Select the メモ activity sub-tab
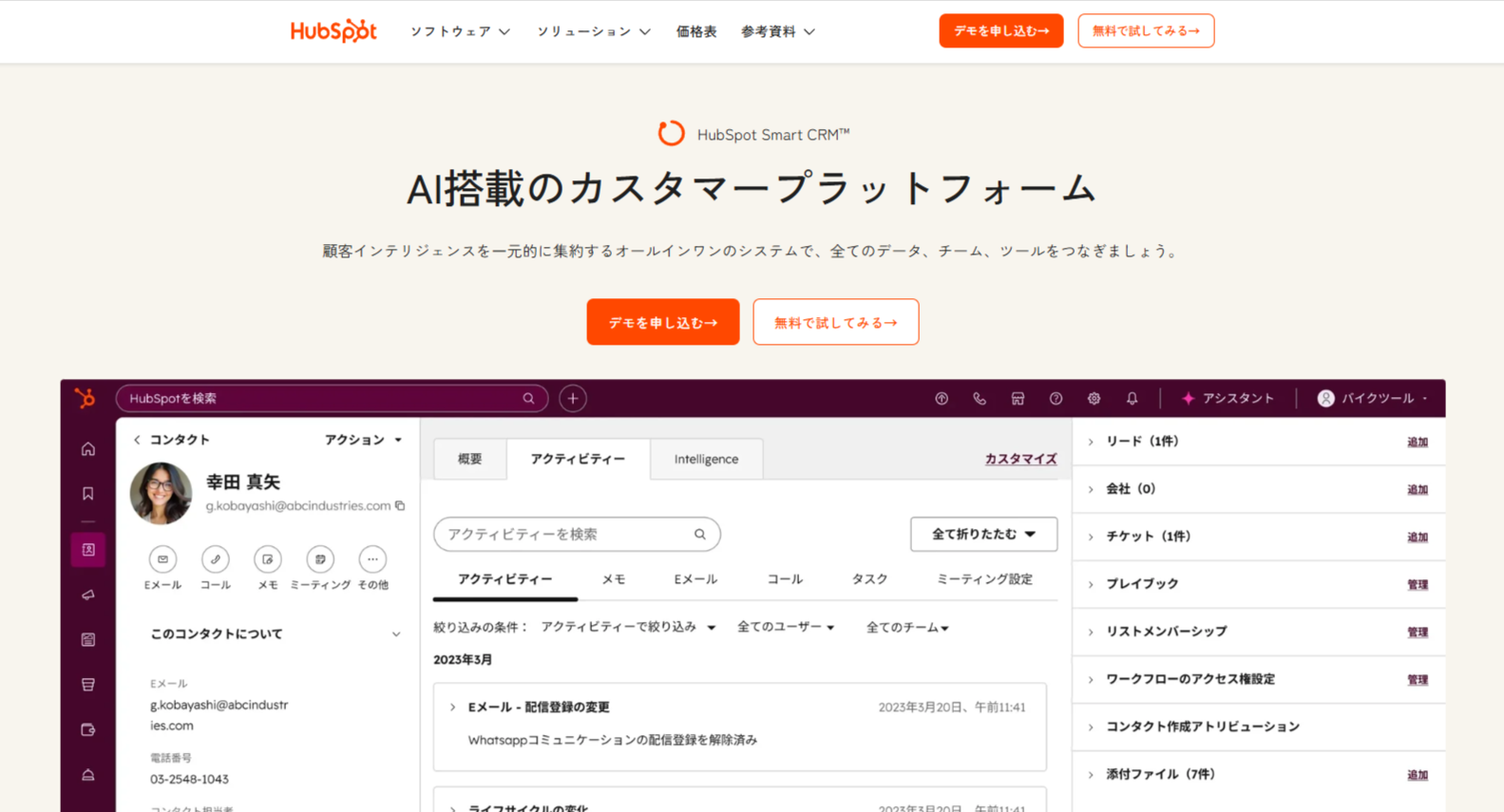 click(614, 579)
